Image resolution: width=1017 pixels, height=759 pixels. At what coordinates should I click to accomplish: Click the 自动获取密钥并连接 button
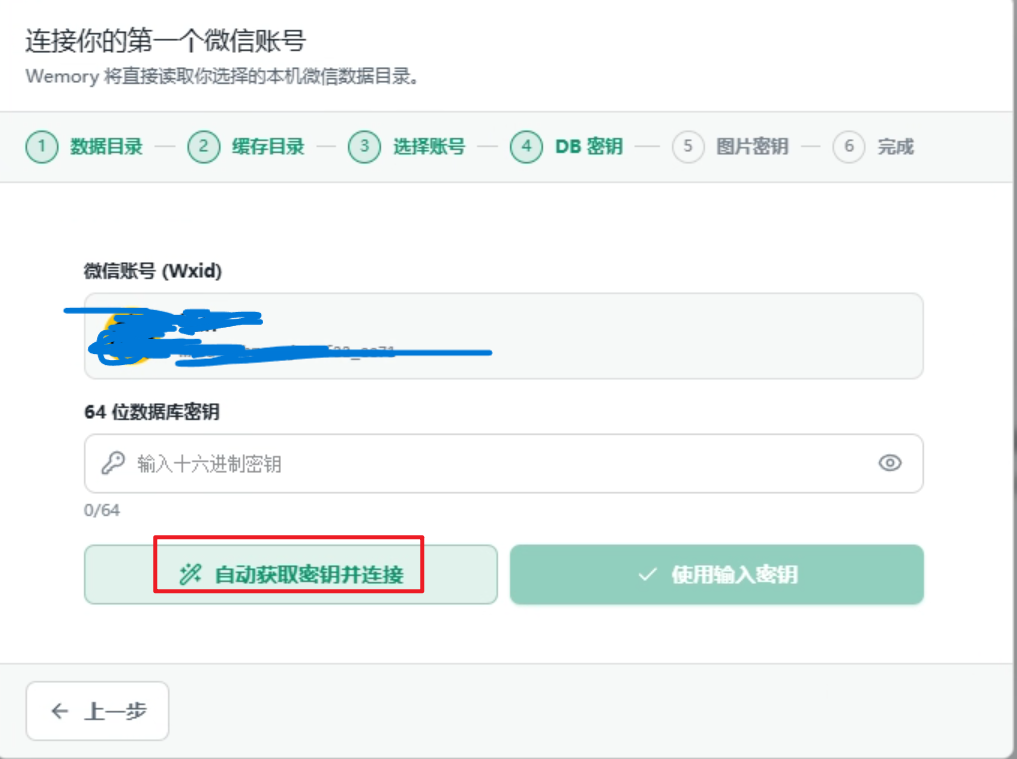291,574
